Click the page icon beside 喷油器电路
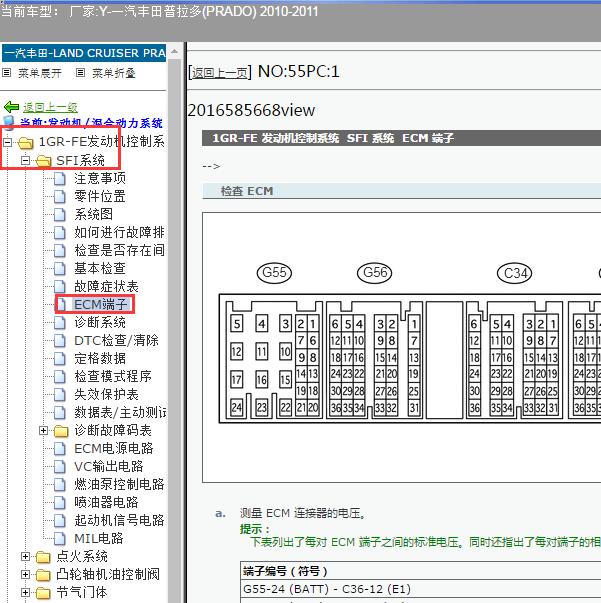601x603 pixels. pyautogui.click(x=60, y=502)
